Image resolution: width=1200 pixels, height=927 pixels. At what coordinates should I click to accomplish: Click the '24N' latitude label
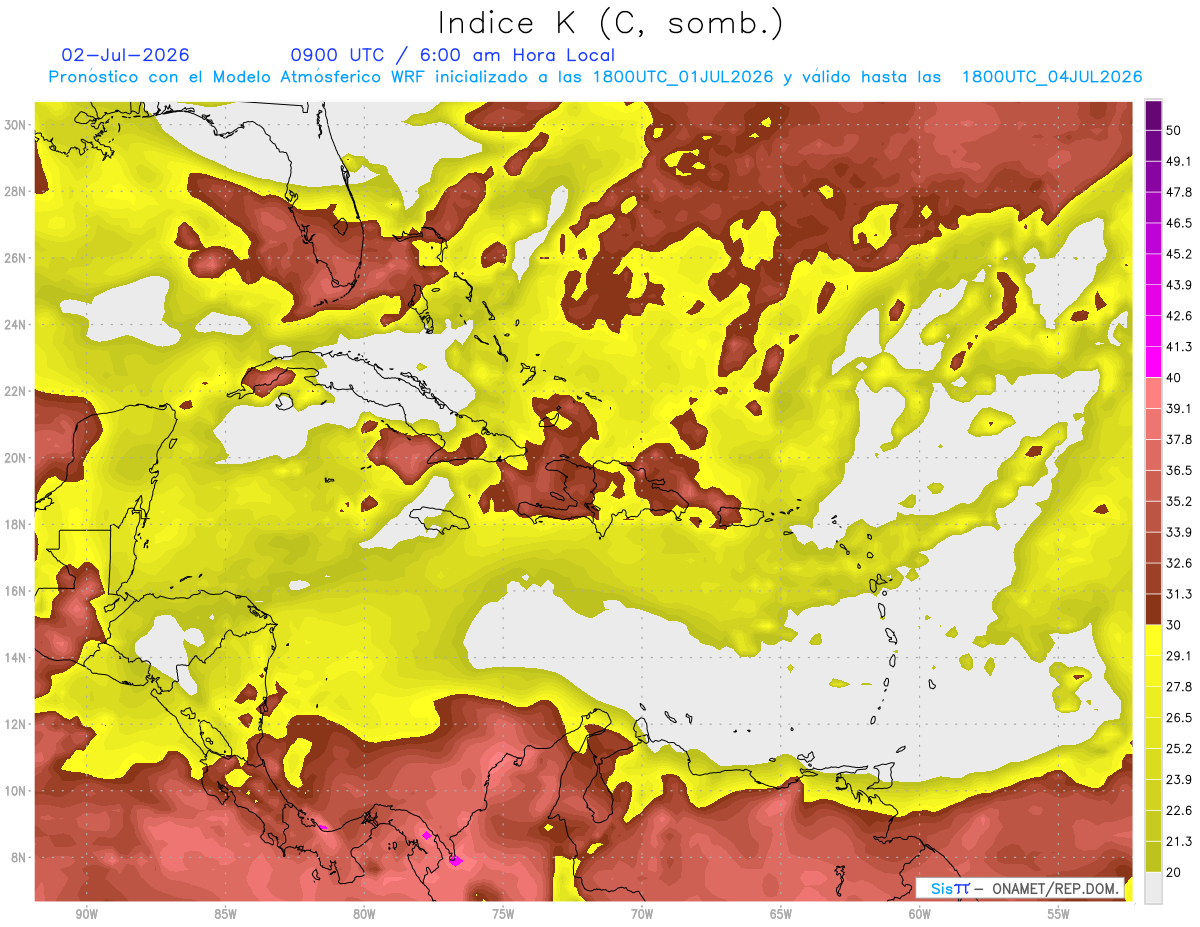(17, 325)
